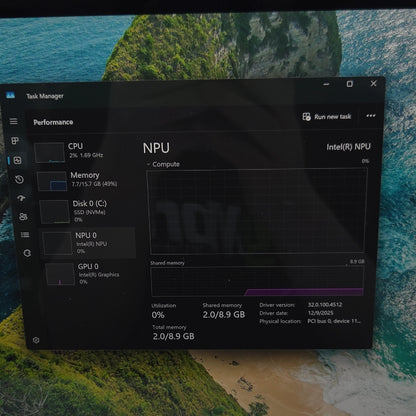
Task: Click the Total memory 2.0/8.9 GB value
Action: [173, 336]
